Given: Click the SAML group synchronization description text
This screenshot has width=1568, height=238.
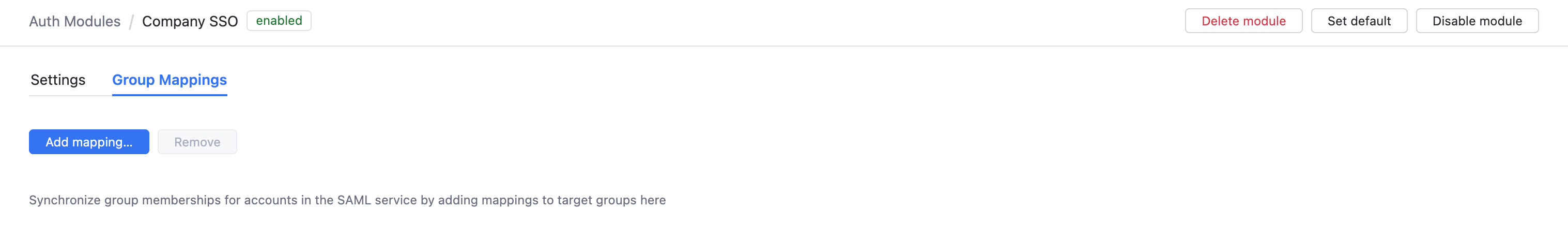Looking at the screenshot, I should (x=347, y=200).
